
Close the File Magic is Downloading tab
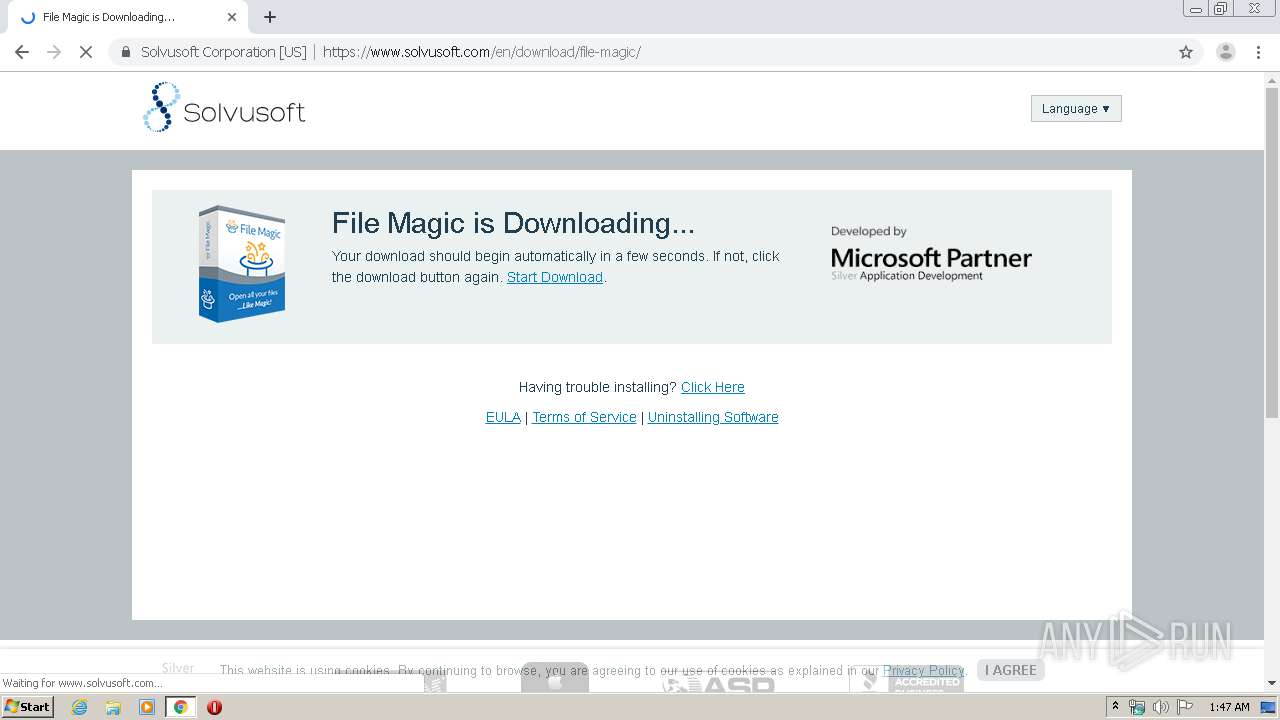point(231,17)
